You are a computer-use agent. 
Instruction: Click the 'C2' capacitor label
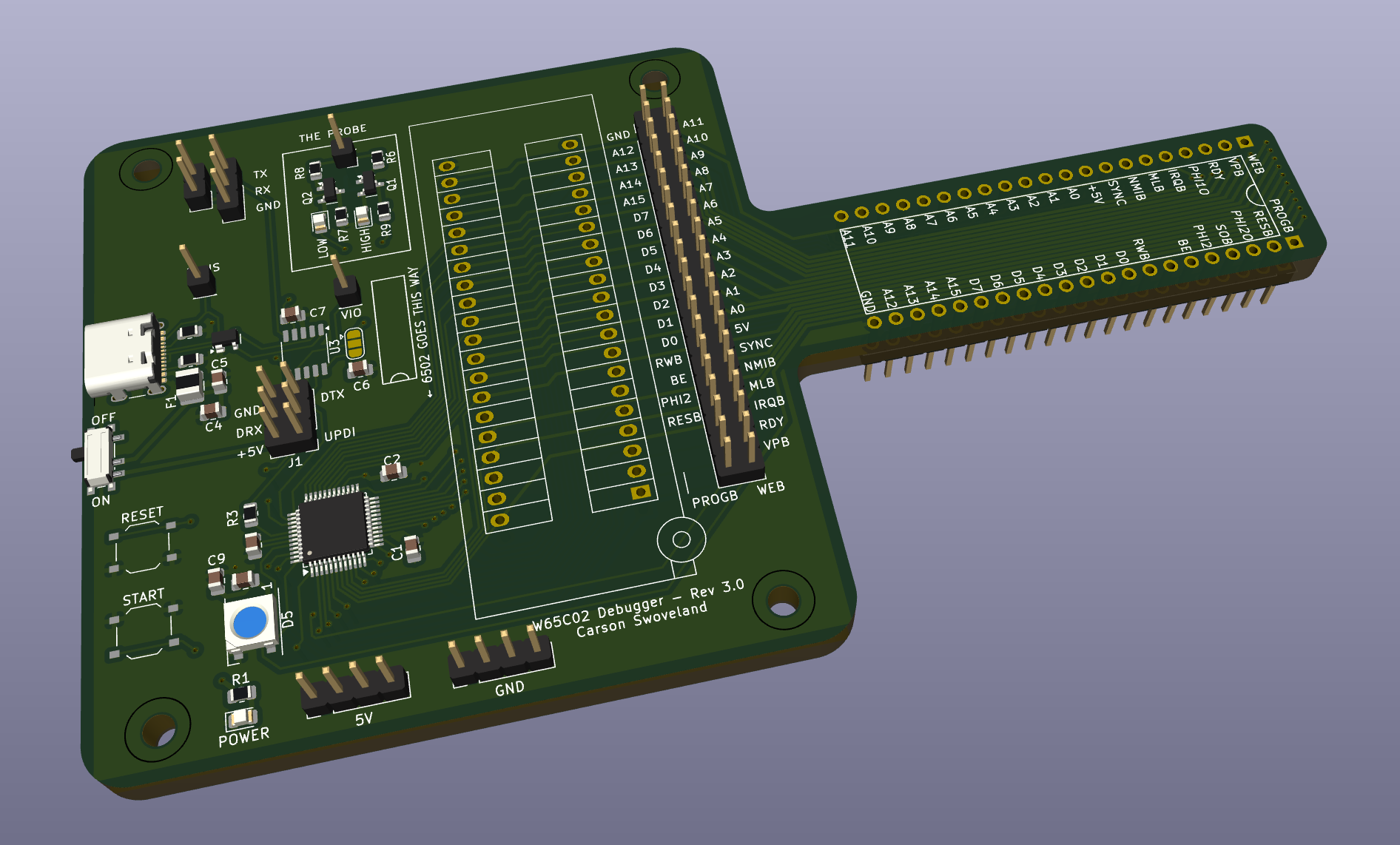(391, 460)
